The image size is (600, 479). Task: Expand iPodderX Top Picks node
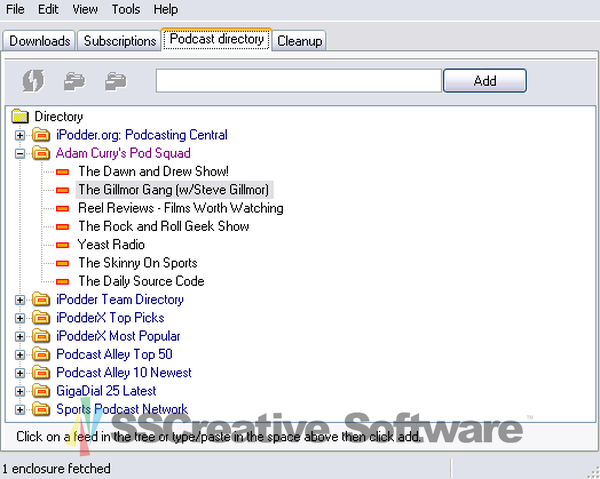(20, 318)
